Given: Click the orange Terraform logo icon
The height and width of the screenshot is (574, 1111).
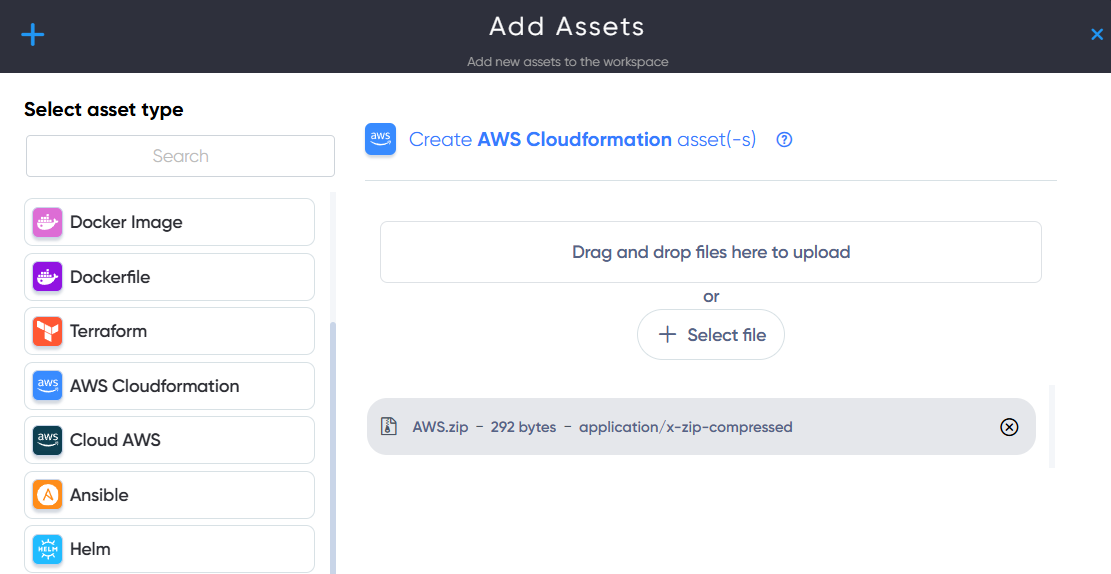Looking at the screenshot, I should (x=47, y=332).
